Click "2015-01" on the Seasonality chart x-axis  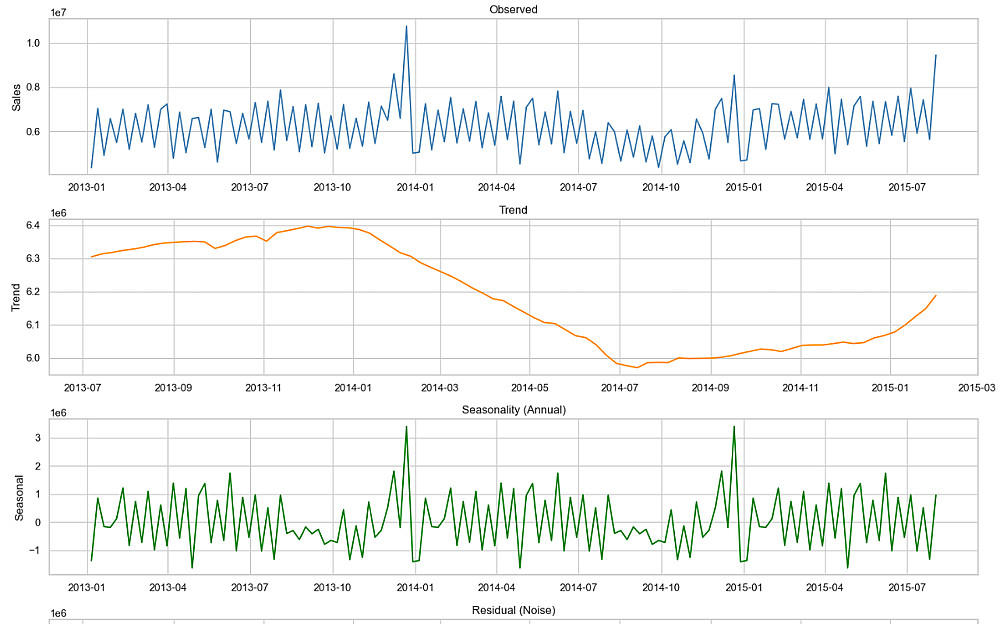click(744, 588)
